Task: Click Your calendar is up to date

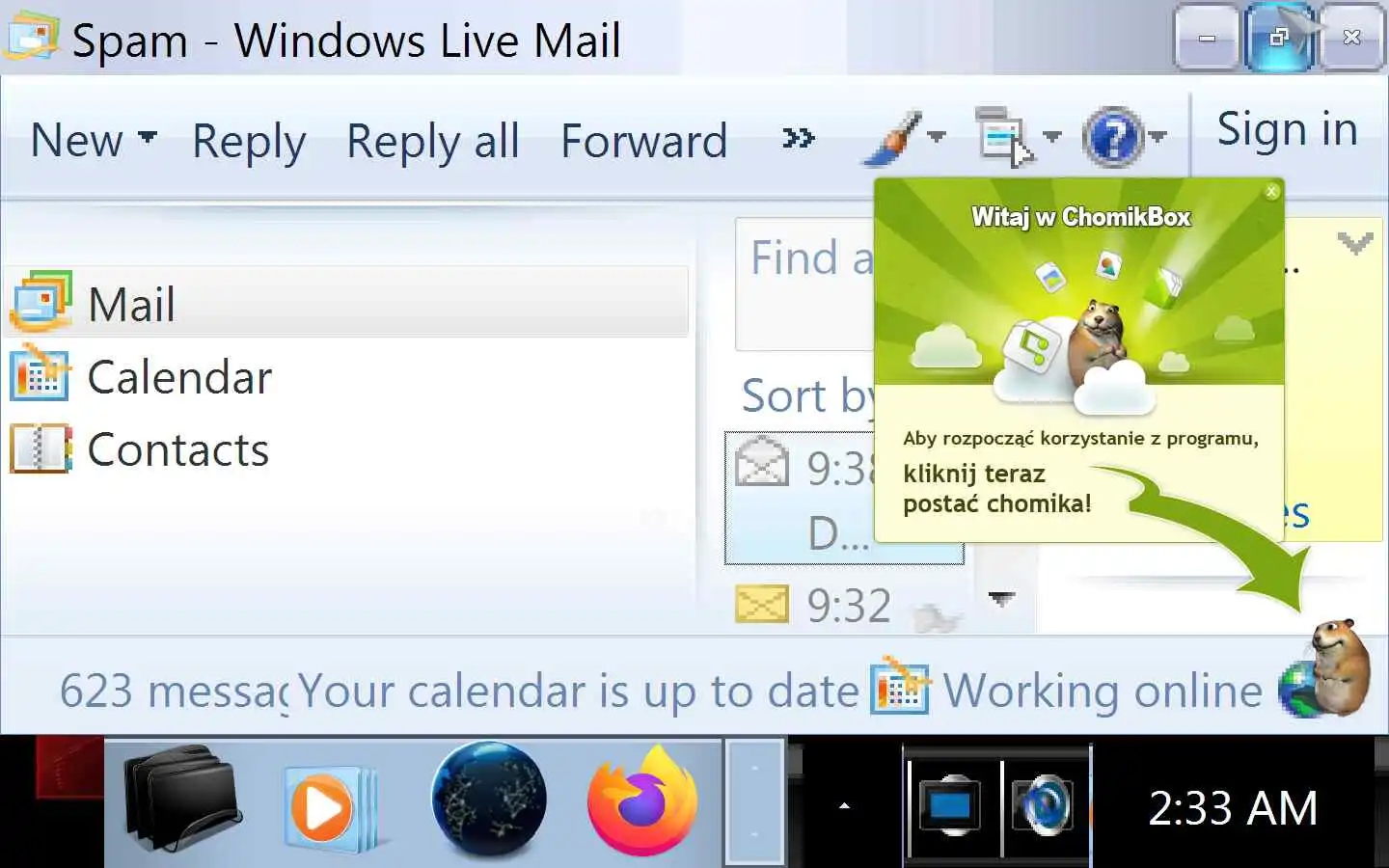Action: point(578,691)
